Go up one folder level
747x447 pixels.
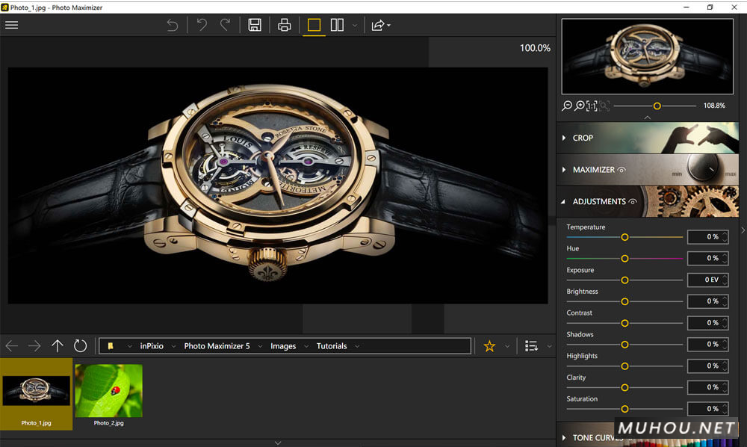[x=57, y=346]
